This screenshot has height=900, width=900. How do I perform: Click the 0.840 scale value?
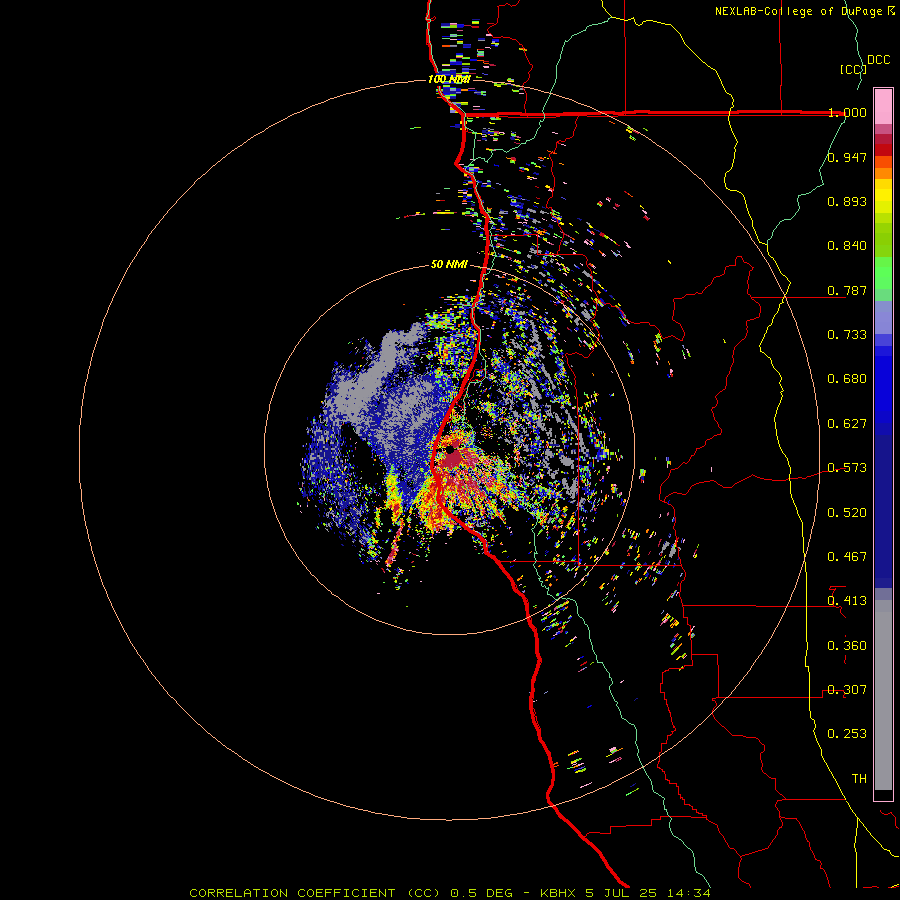click(847, 246)
